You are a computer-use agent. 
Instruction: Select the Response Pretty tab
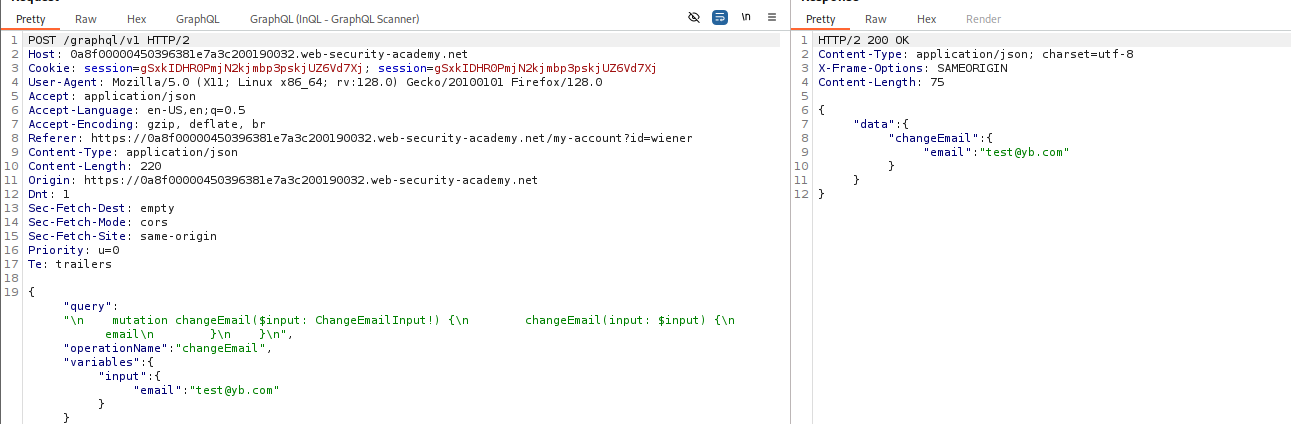click(820, 19)
